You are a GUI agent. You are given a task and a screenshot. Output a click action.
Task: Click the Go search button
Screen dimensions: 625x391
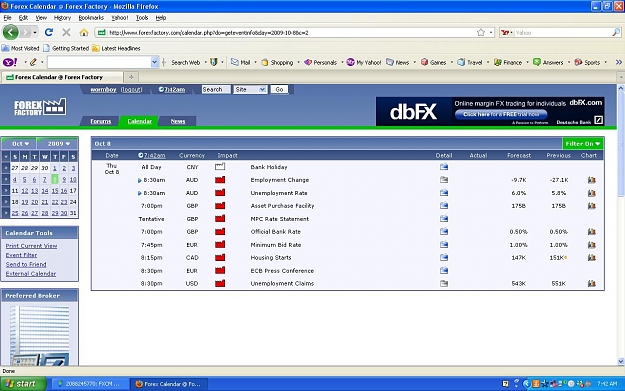tap(279, 90)
